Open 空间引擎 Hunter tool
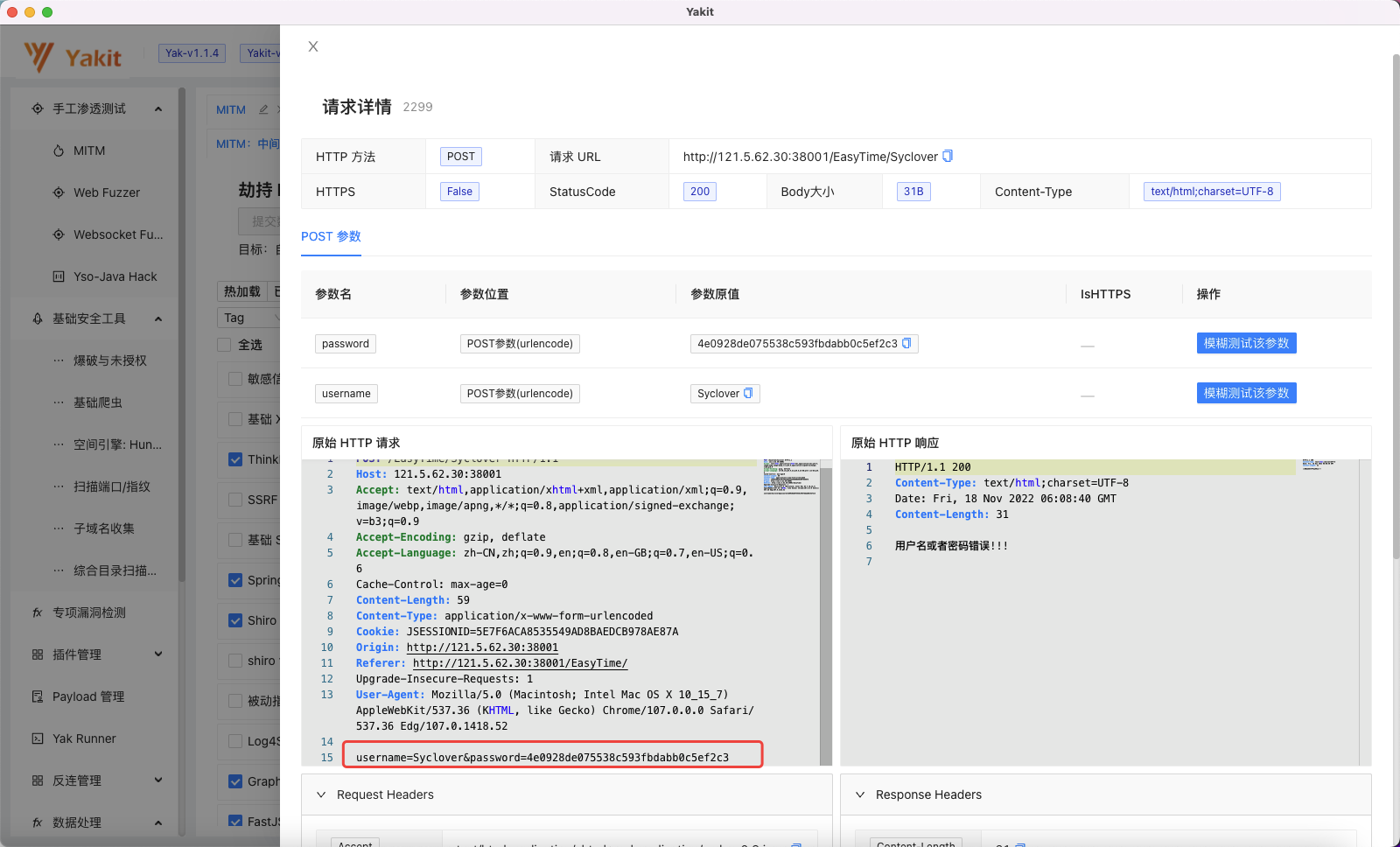Image resolution: width=1400 pixels, height=847 pixels. point(117,444)
